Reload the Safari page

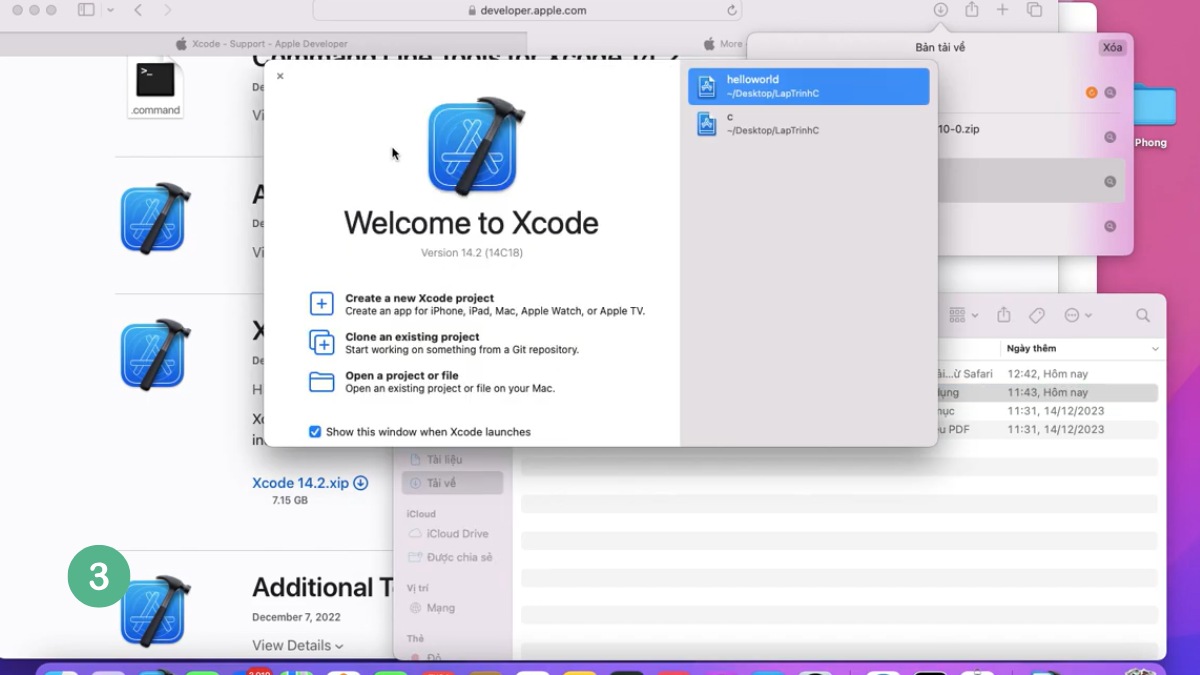pyautogui.click(x=732, y=10)
